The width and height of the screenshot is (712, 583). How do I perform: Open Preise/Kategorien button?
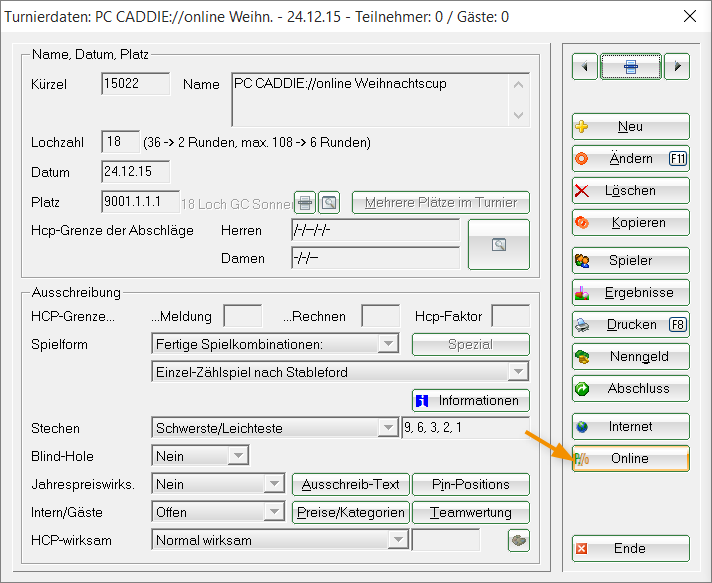(x=351, y=512)
